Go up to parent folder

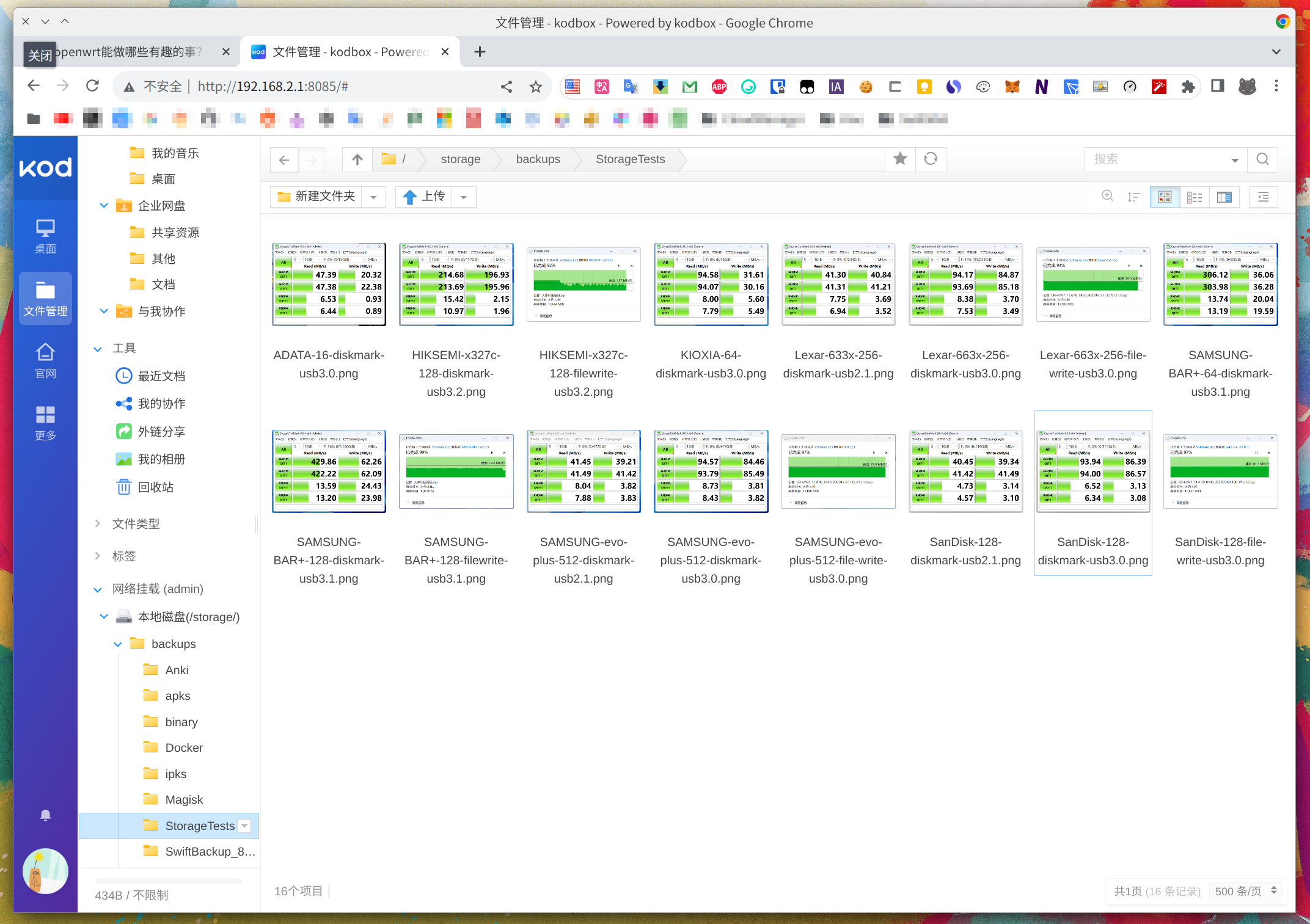coord(357,159)
